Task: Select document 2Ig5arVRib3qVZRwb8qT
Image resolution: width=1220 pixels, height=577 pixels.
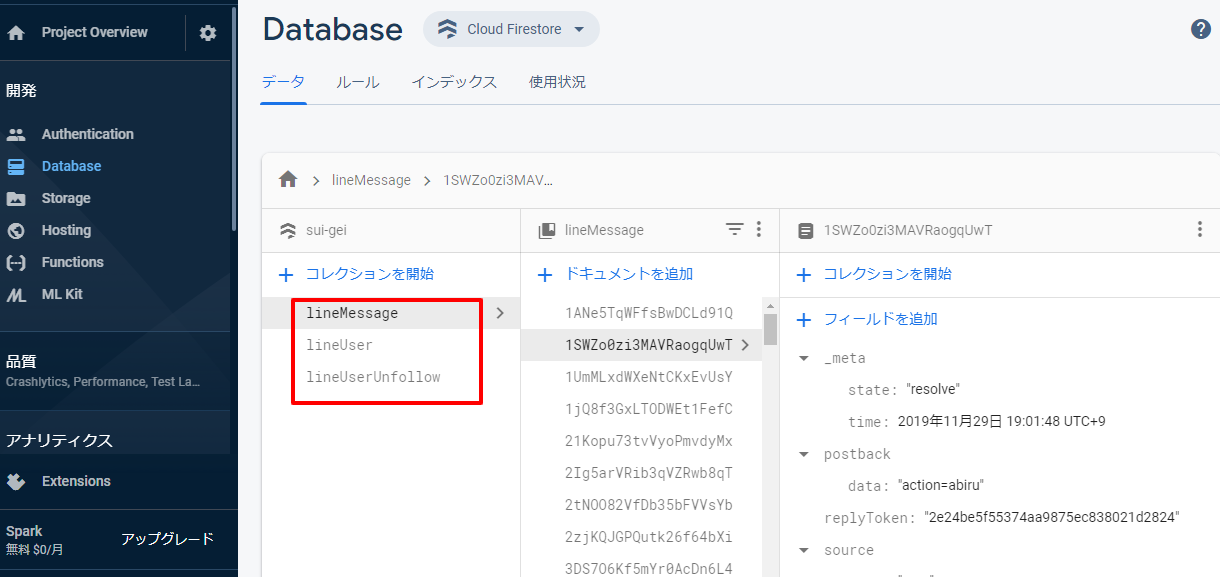Action: (648, 473)
